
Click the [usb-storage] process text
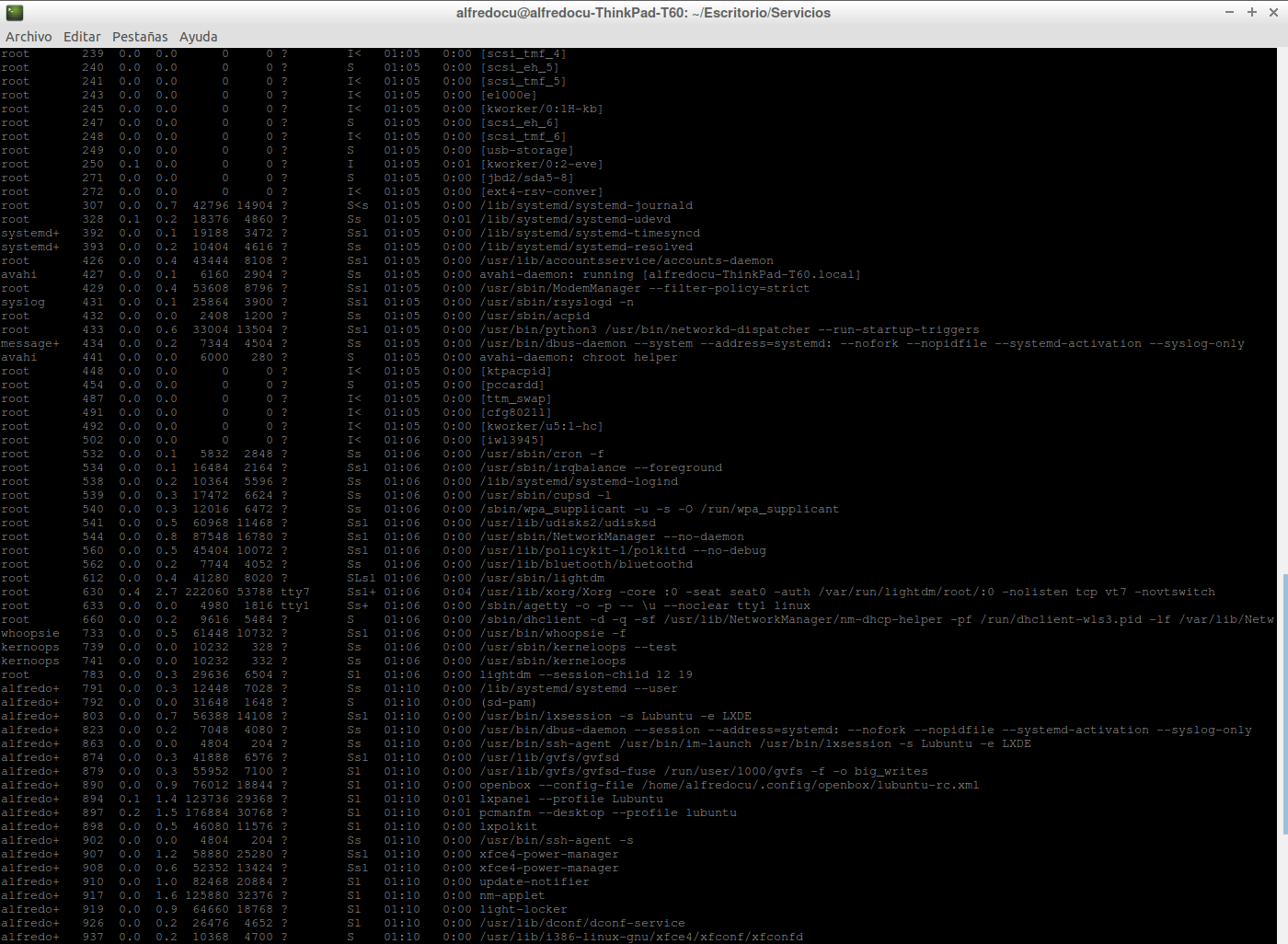(527, 151)
